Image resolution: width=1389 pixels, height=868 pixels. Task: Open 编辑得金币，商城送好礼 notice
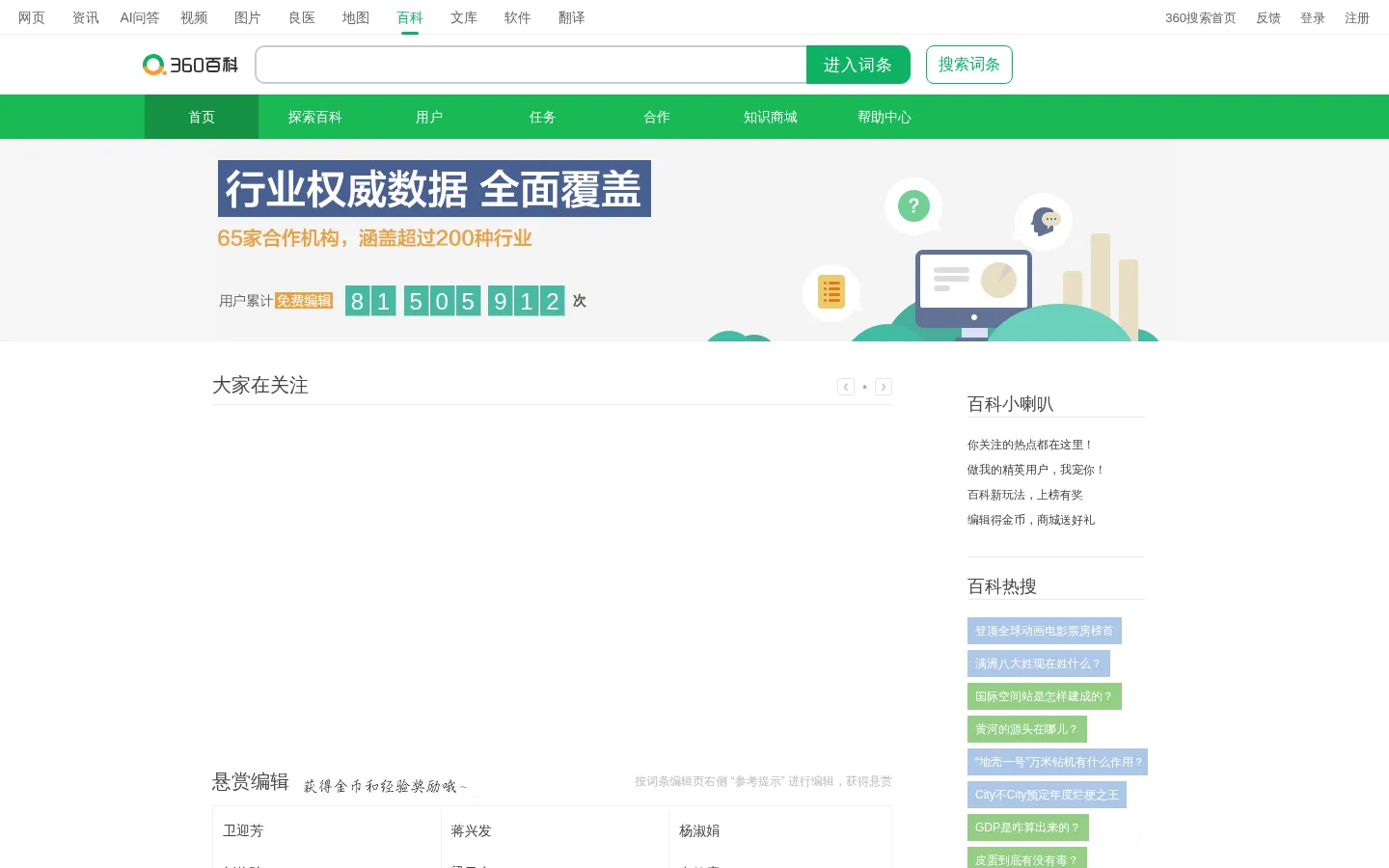(x=1031, y=520)
